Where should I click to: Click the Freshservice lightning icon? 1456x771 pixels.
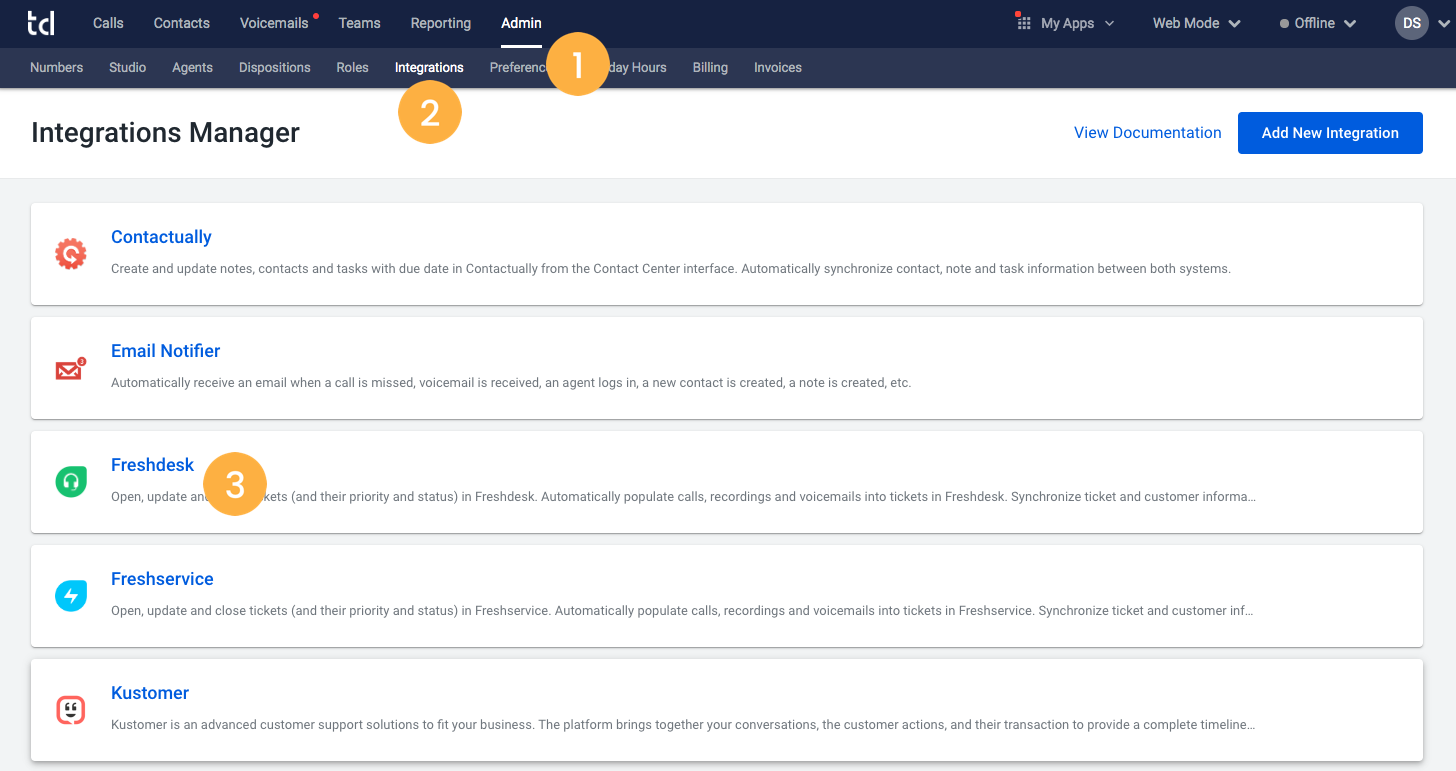70,597
